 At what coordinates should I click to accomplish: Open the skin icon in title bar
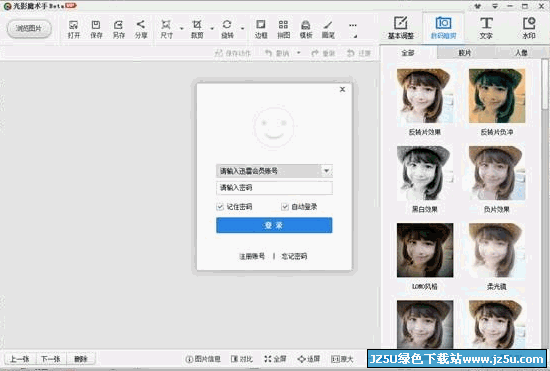tap(477, 6)
